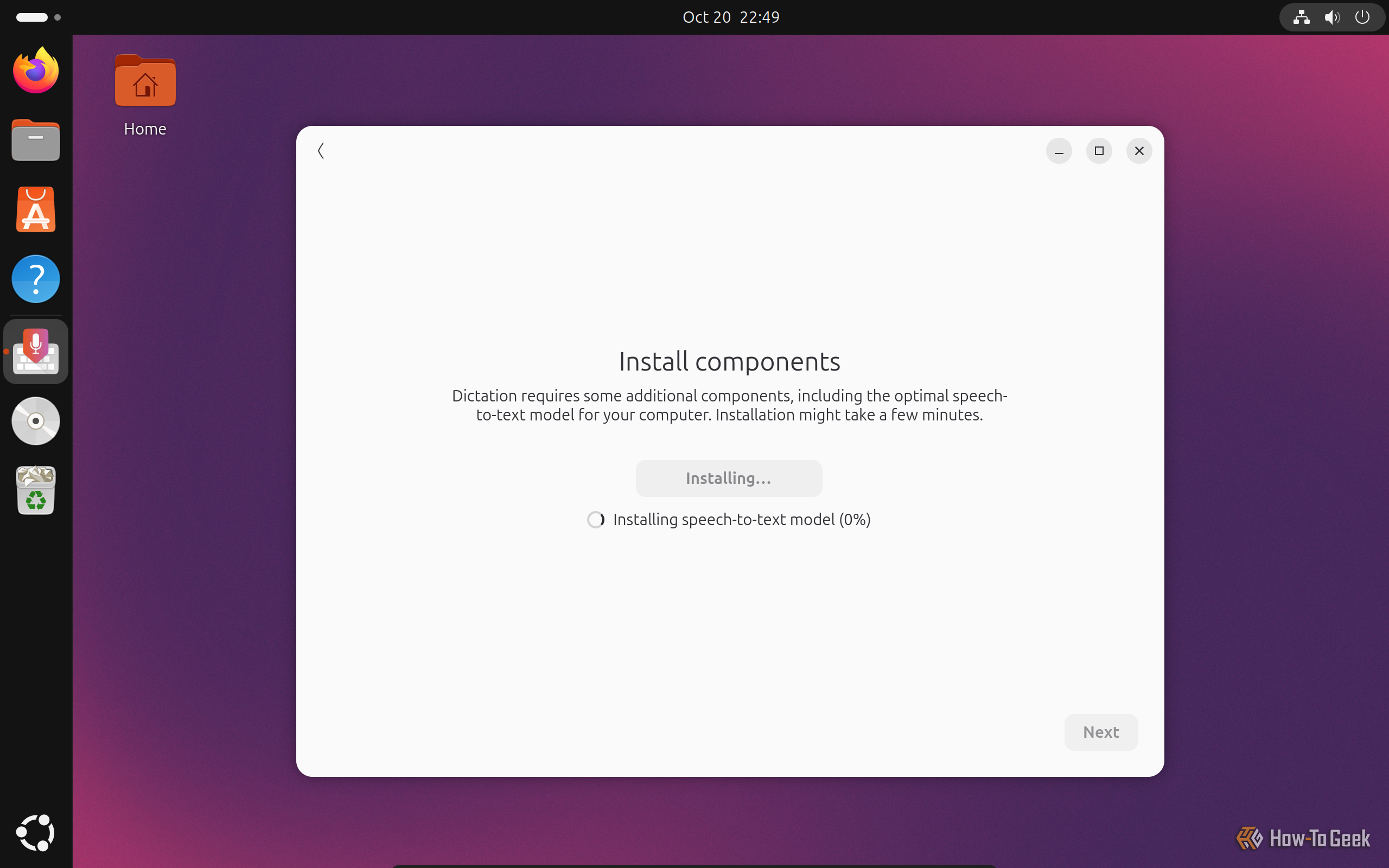This screenshot has height=868, width=1389.
Task: Click the installation progress spinner
Action: 596,520
